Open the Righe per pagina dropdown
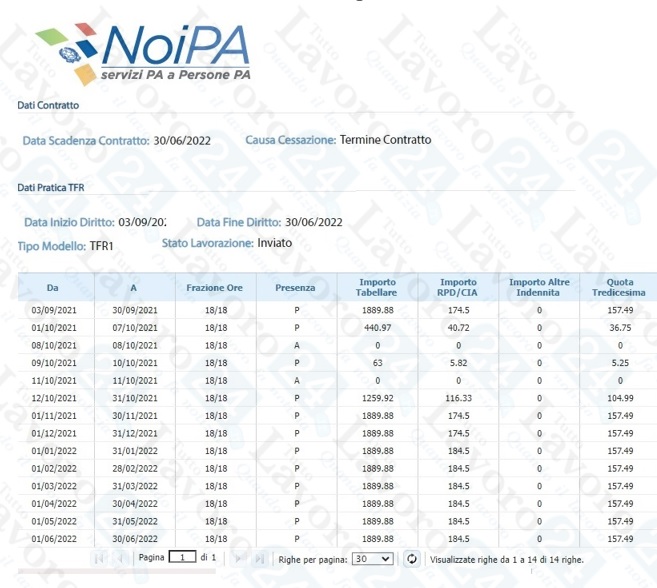This screenshot has height=588, width=657. [372, 559]
